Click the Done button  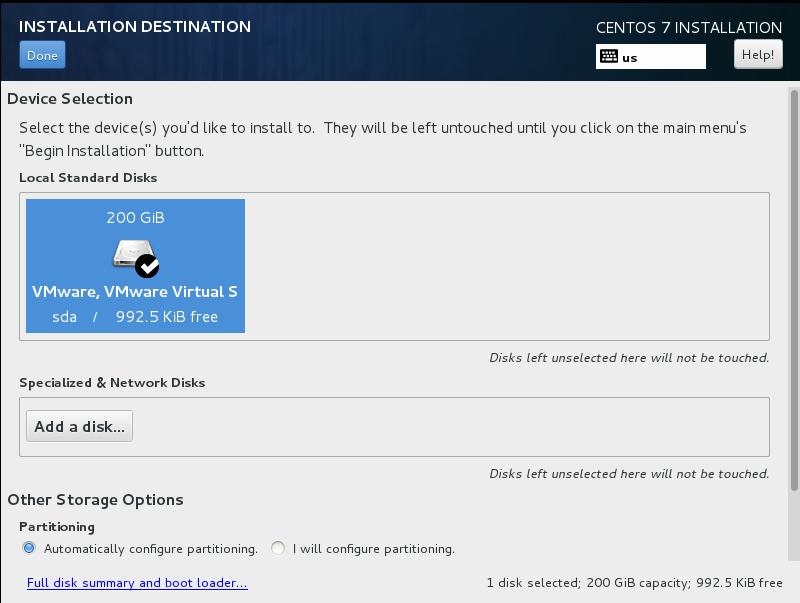click(x=41, y=55)
